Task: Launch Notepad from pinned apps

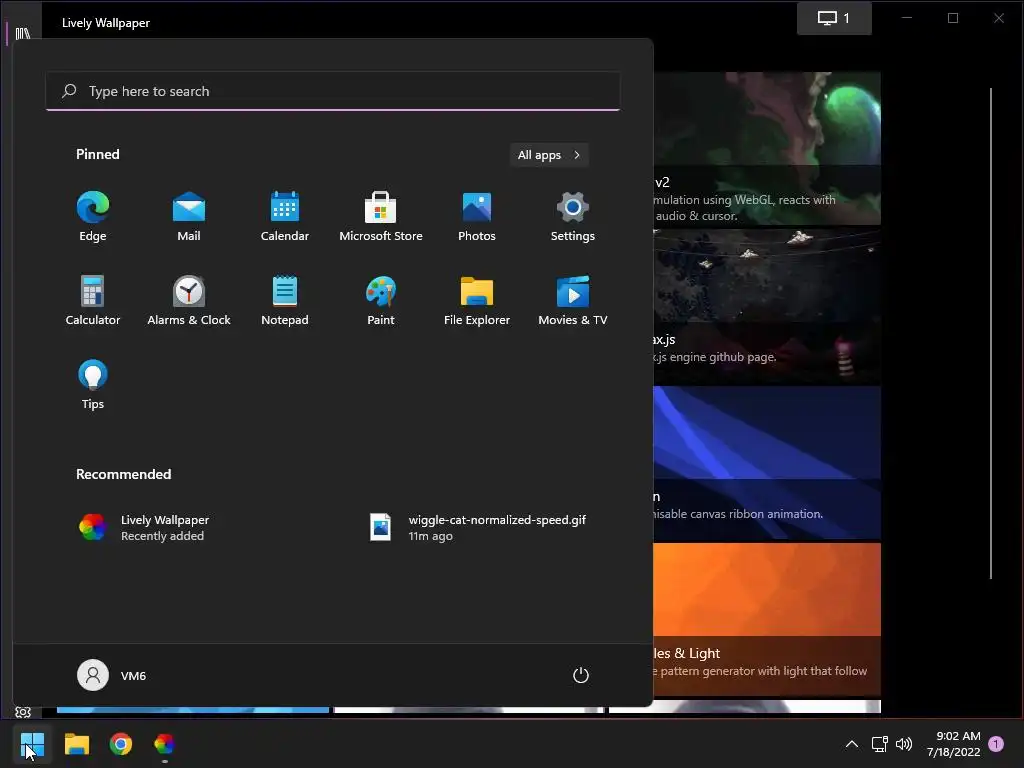Action: [x=285, y=301]
